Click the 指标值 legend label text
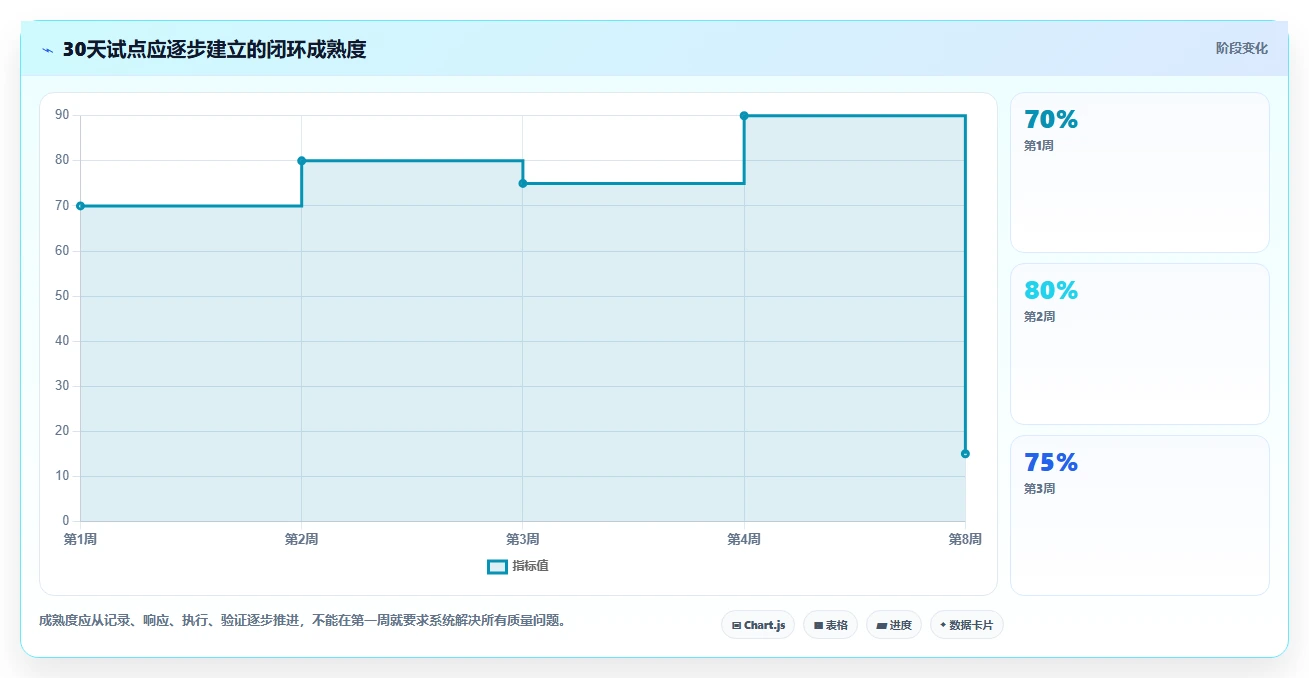This screenshot has height=678, width=1309. pyautogui.click(x=530, y=566)
